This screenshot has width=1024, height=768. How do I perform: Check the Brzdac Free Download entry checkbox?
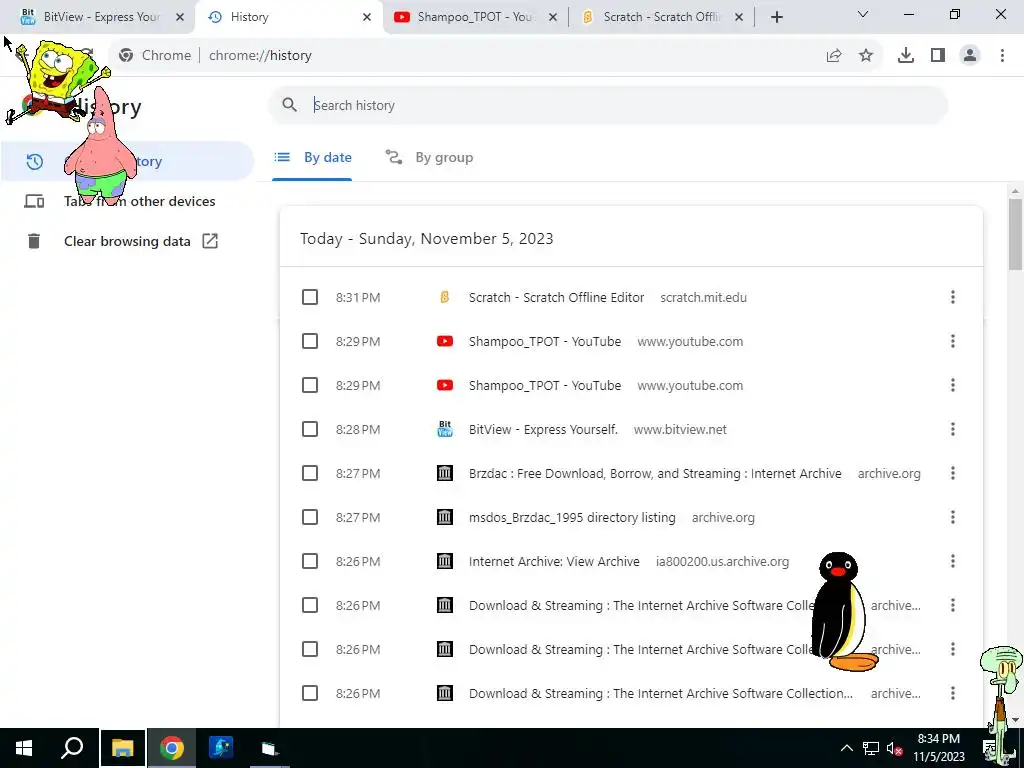tap(310, 473)
